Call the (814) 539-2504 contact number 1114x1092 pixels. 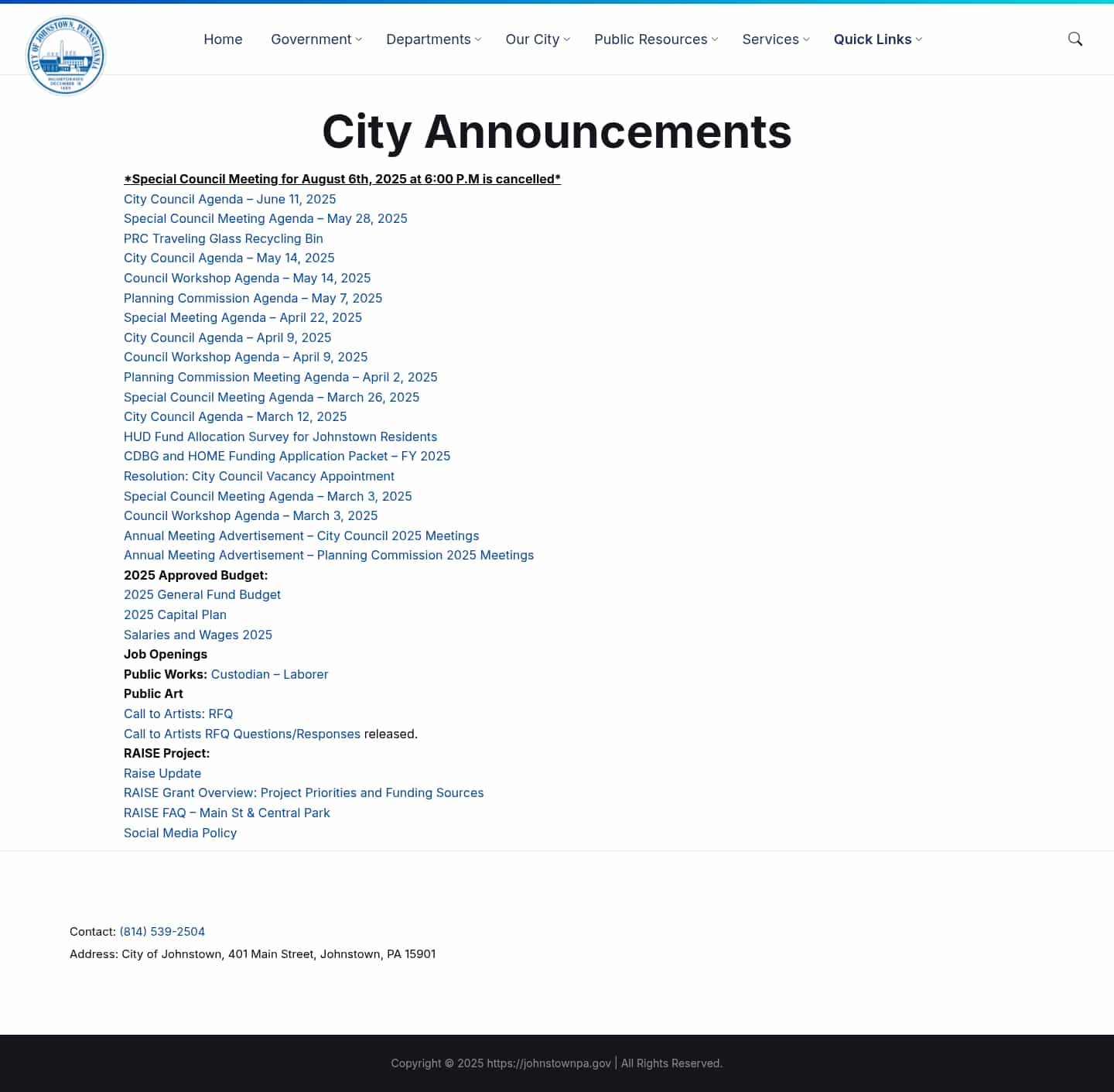pyautogui.click(x=162, y=932)
